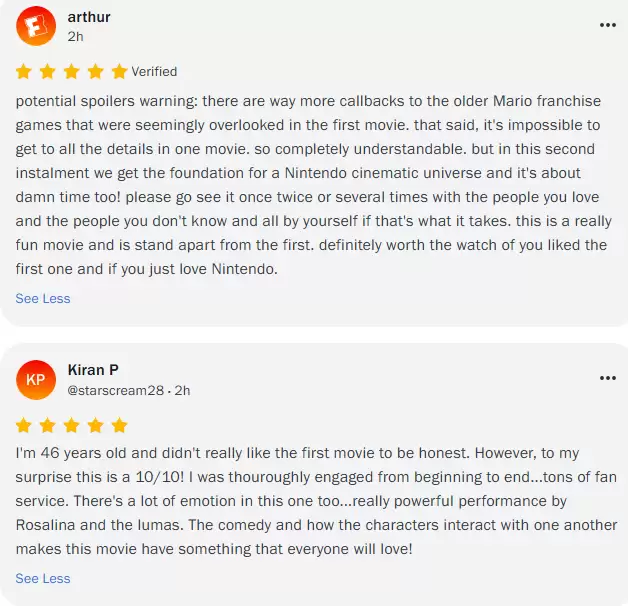Click arthur's review text about Nintendo cinematic universe
Viewport: 628px width, 606px height.
tap(300, 174)
